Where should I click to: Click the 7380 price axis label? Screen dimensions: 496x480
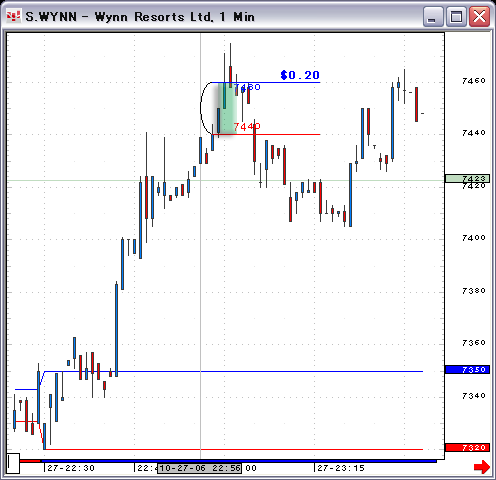click(x=474, y=291)
